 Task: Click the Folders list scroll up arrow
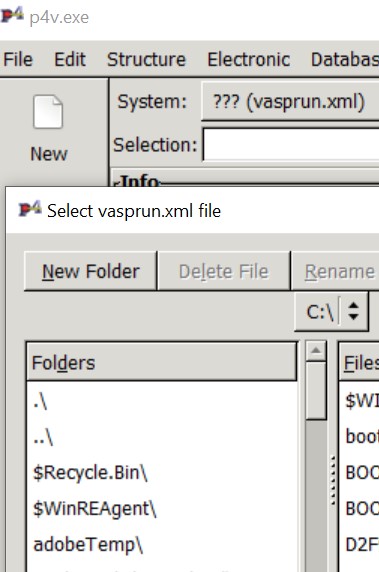316,351
